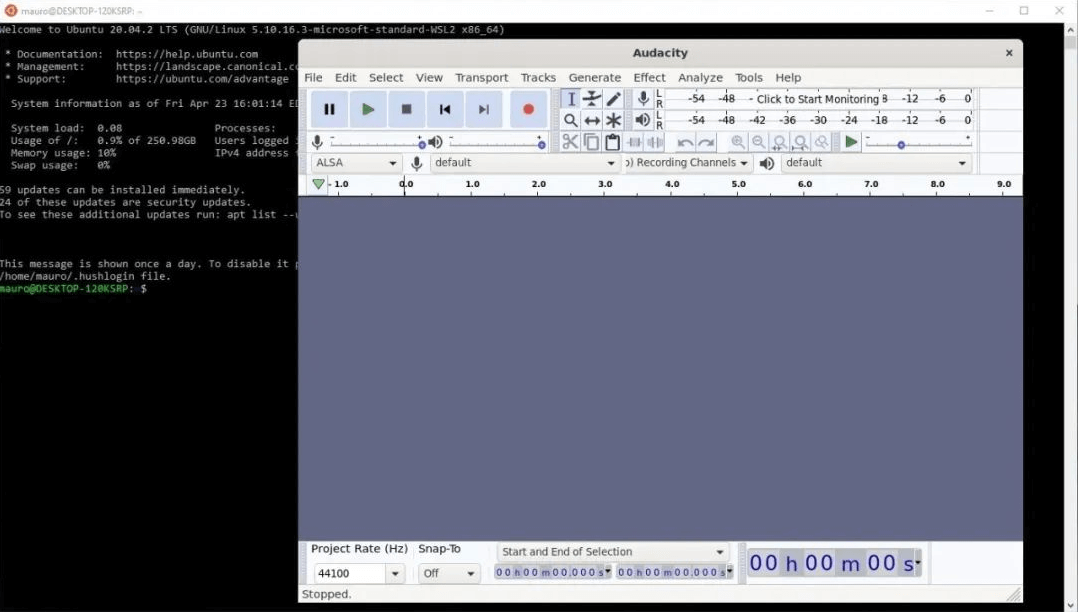Click the Pause button
Viewport: 1080px width, 613px height.
pos(329,110)
